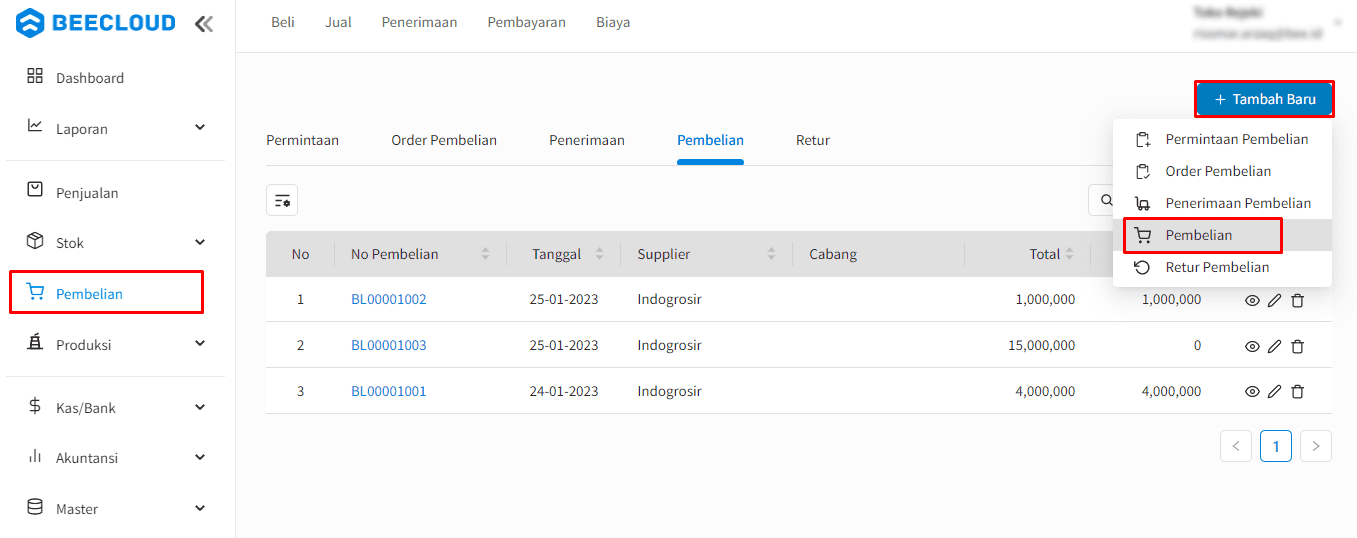Edit purchase BL00001003 with pencil icon

point(1274,346)
